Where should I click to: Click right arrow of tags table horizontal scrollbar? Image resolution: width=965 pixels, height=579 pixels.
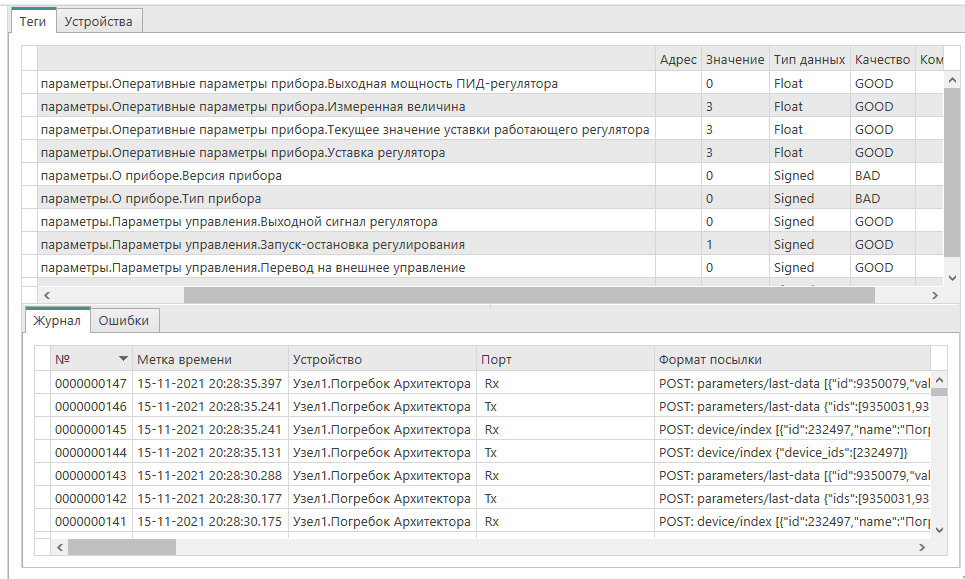[935, 295]
